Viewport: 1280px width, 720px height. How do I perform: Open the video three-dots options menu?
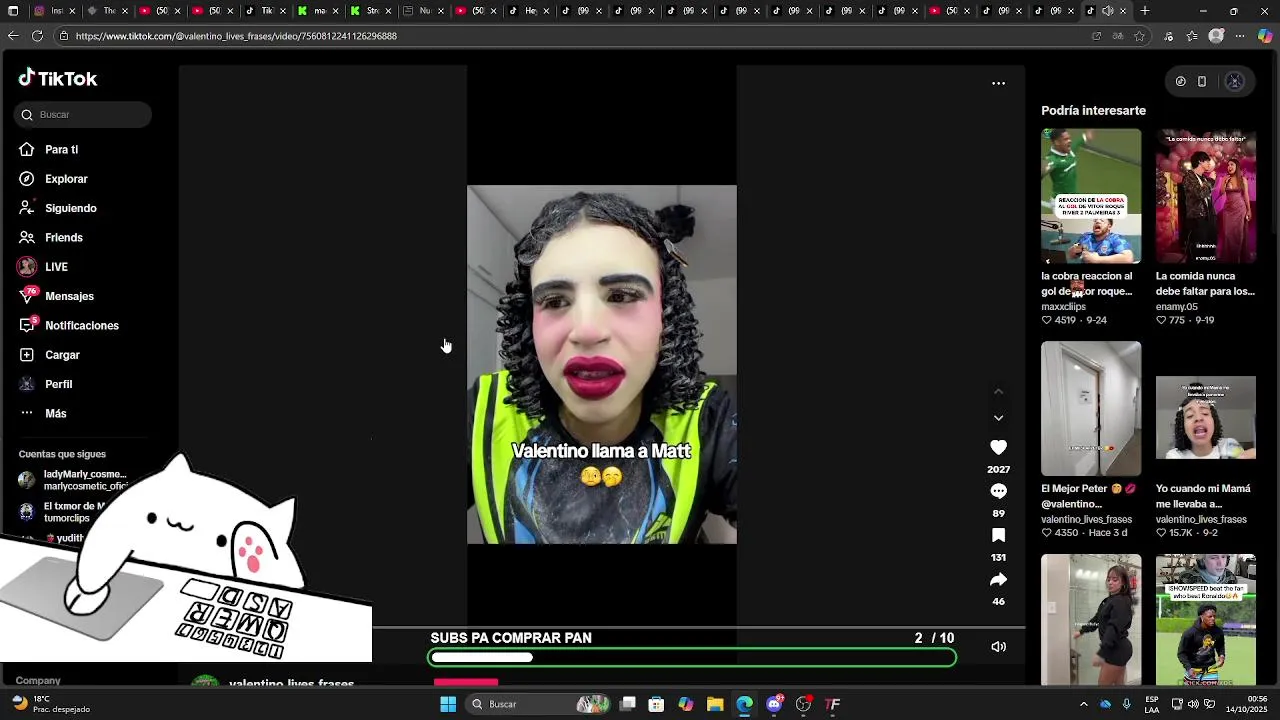[998, 83]
